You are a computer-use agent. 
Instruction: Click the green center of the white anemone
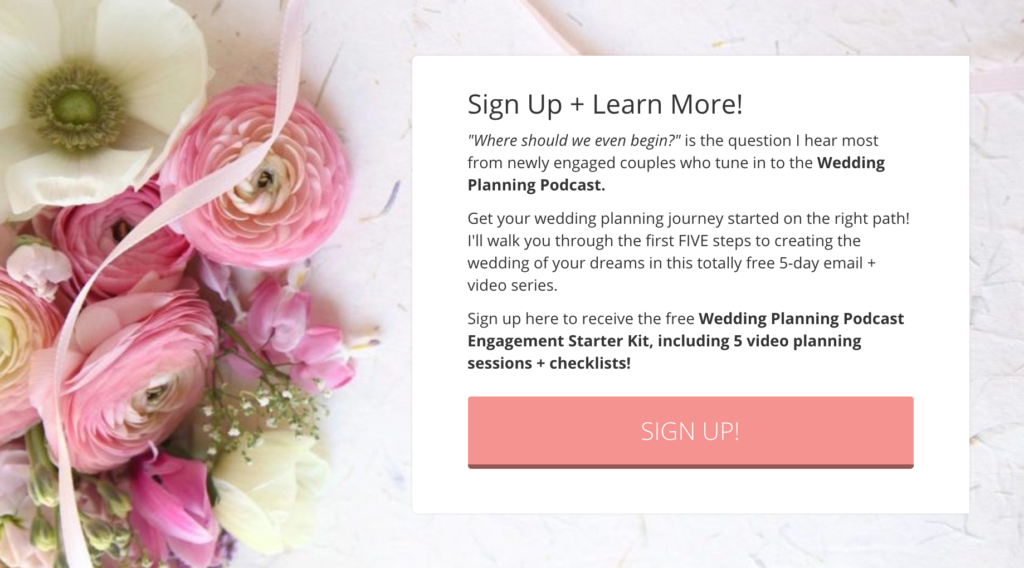coord(74,108)
